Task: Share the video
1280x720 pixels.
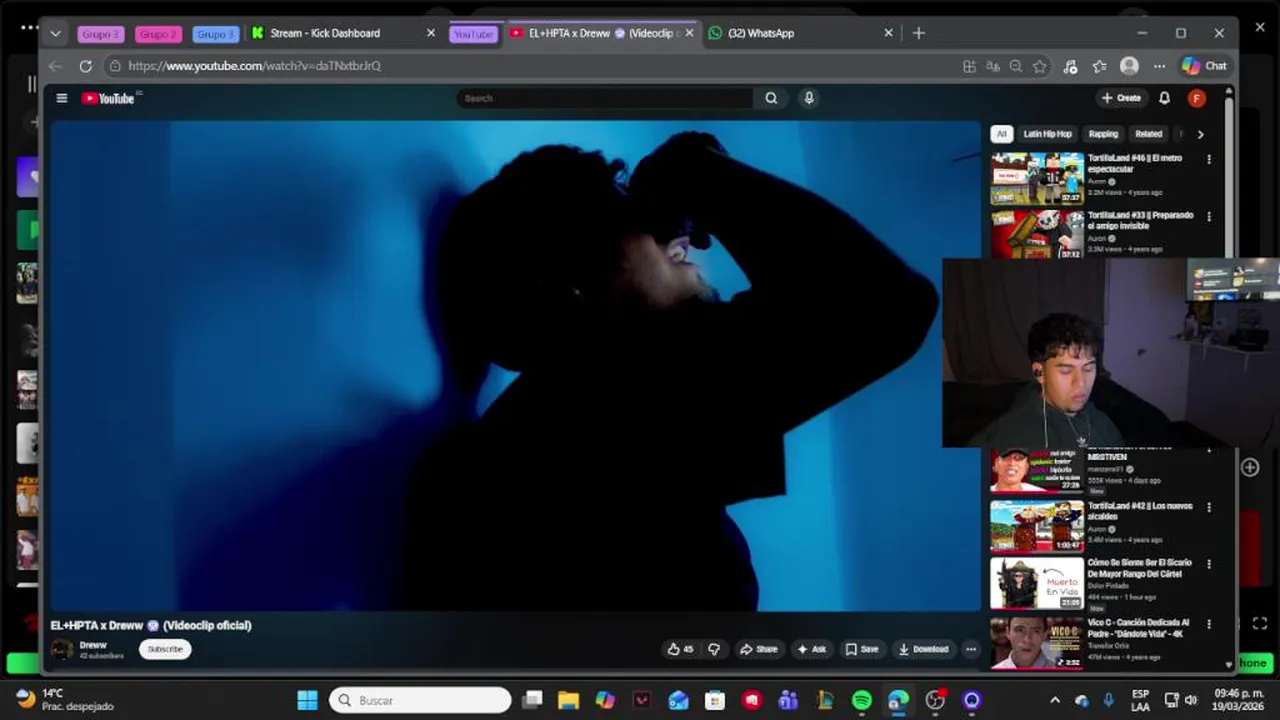Action: click(x=758, y=649)
